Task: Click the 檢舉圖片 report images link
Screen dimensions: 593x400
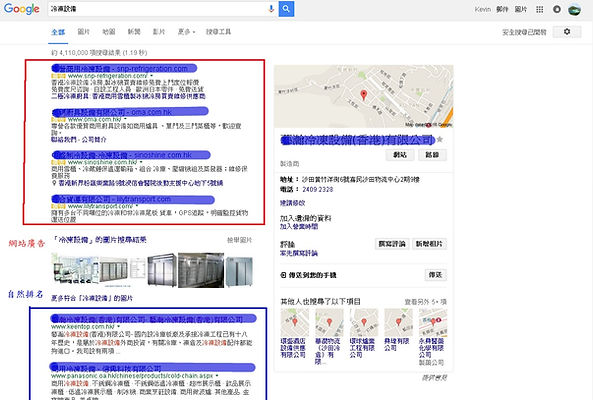Action: coord(239,240)
